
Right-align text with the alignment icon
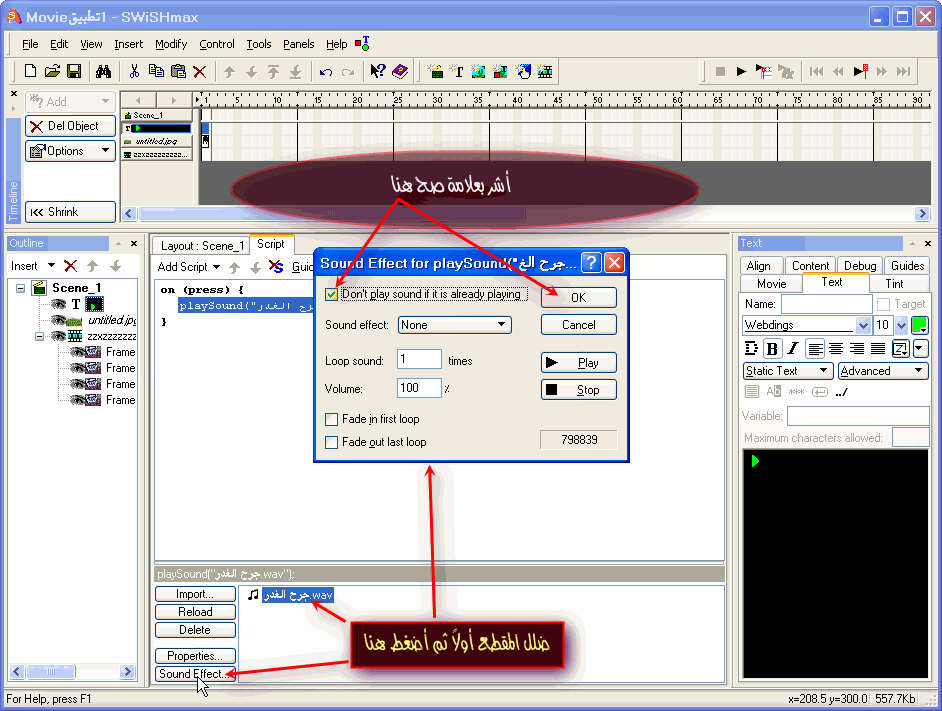tap(857, 349)
